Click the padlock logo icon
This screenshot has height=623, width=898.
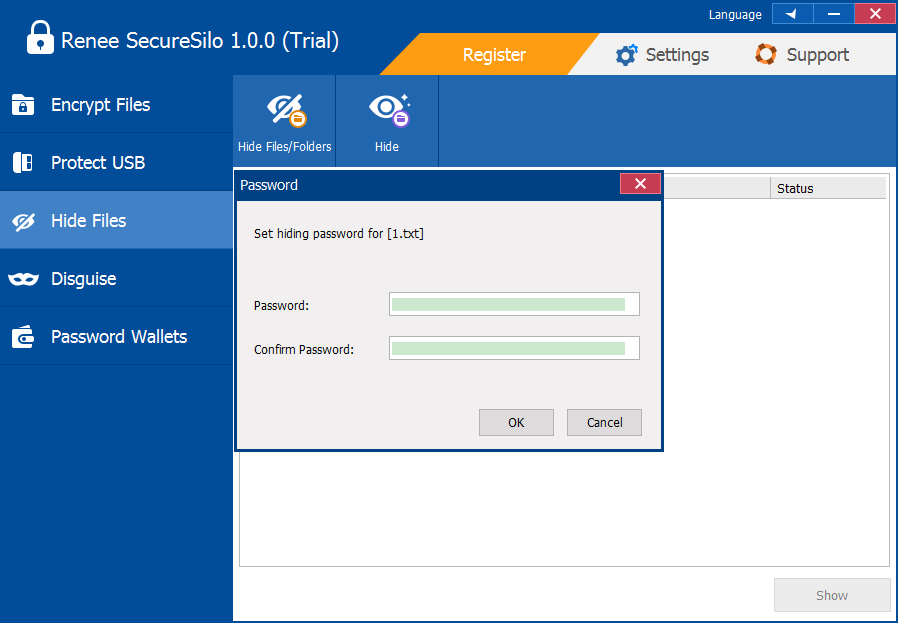click(x=40, y=38)
